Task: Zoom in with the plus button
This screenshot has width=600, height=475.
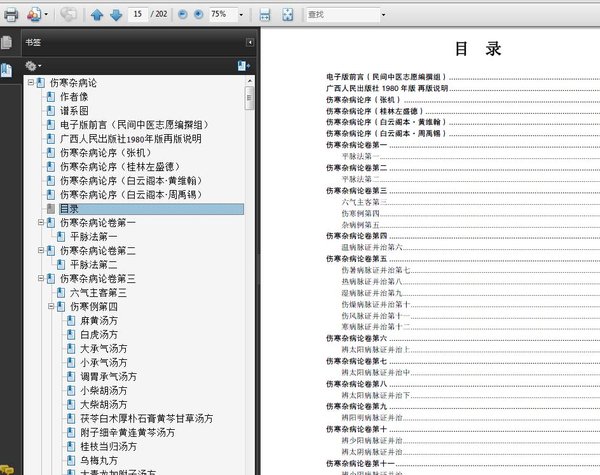Action: pyautogui.click(x=199, y=15)
